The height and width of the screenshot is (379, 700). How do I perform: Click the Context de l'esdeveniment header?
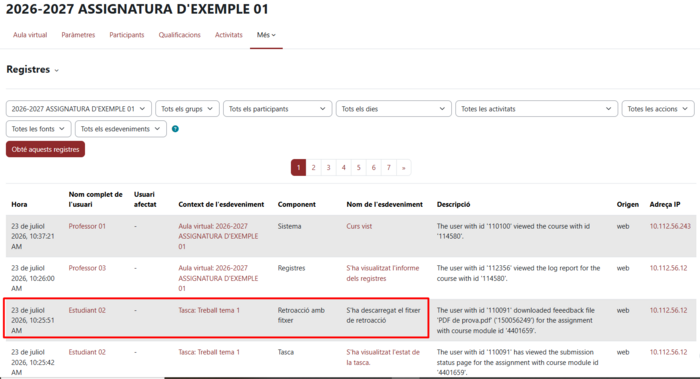tap(221, 204)
